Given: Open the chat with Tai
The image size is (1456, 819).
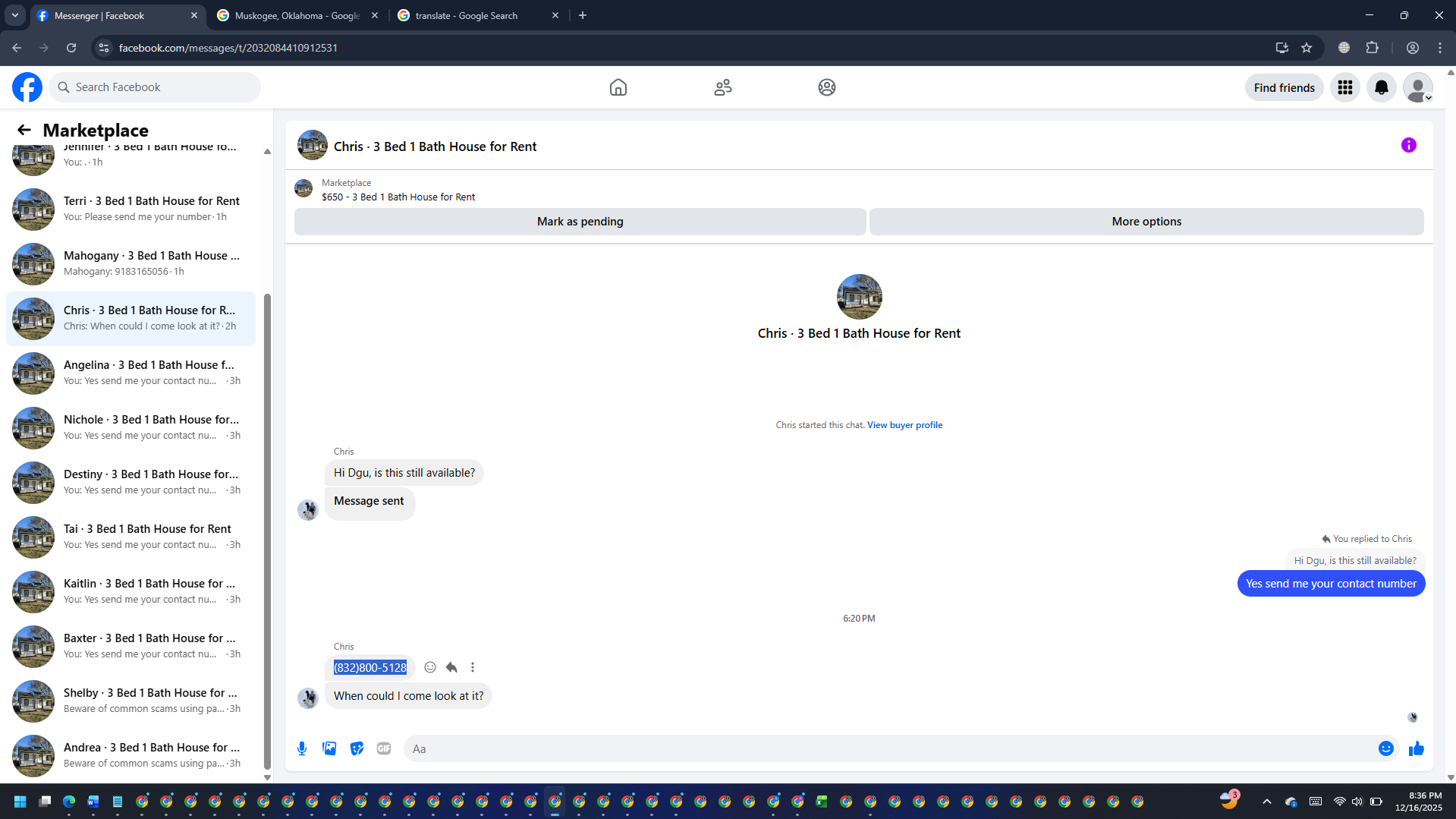Looking at the screenshot, I should point(131,537).
